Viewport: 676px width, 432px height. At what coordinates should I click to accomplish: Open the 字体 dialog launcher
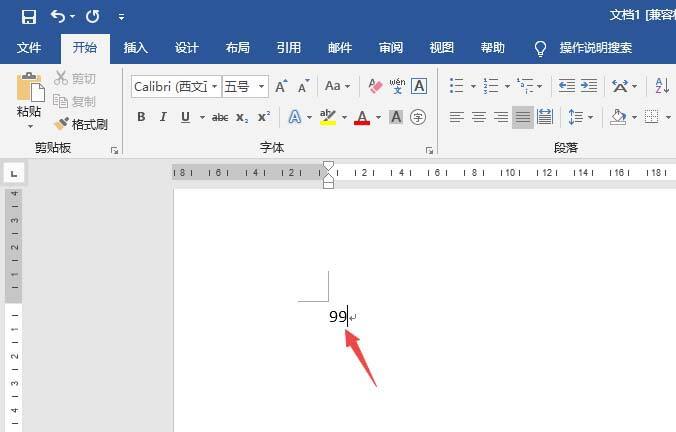[x=429, y=150]
